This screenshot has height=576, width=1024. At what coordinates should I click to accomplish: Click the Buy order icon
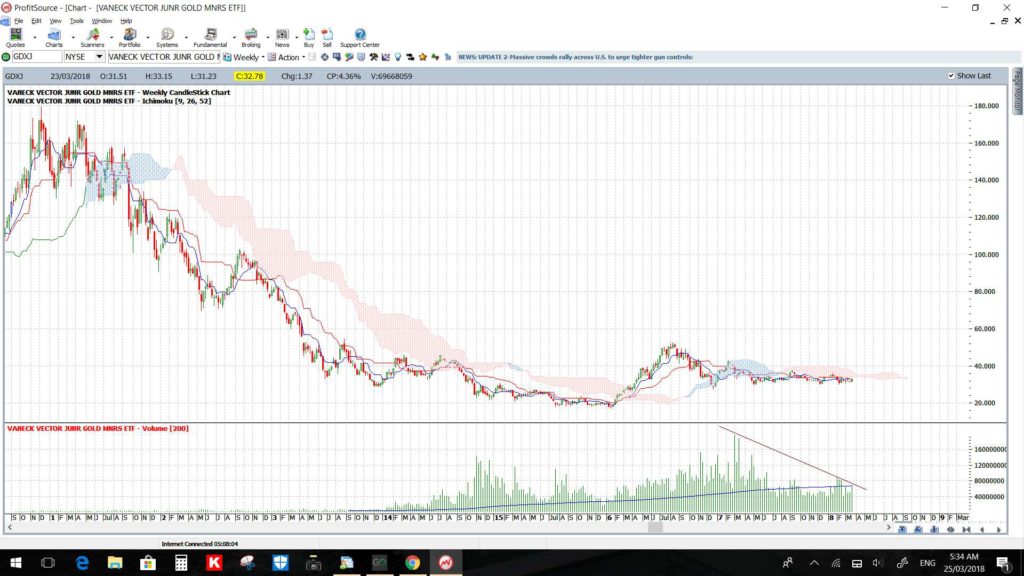click(309, 38)
